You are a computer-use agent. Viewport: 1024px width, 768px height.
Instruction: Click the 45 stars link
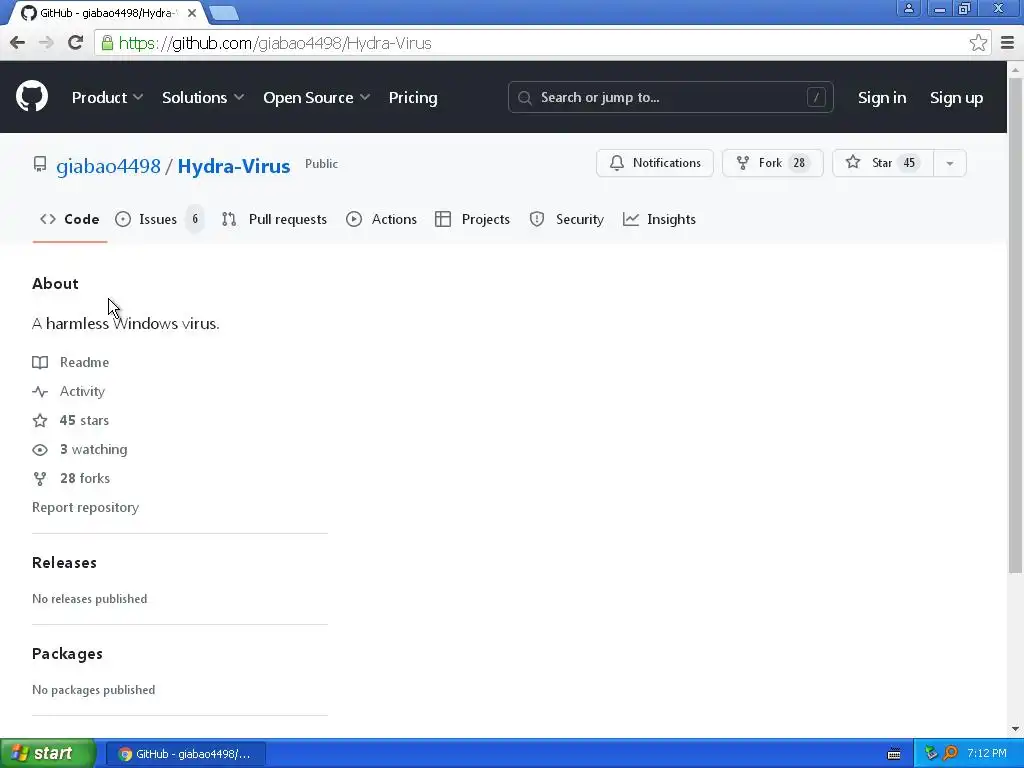[x=71, y=421]
